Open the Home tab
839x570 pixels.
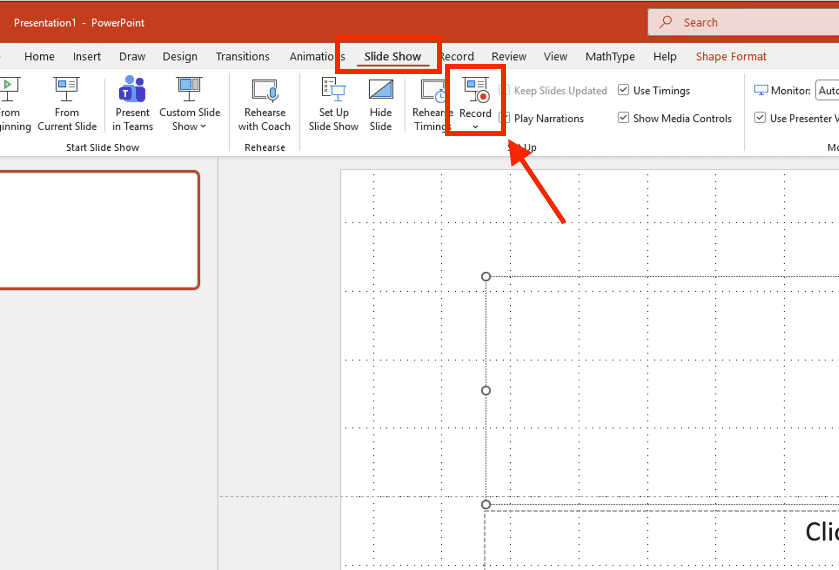point(39,56)
